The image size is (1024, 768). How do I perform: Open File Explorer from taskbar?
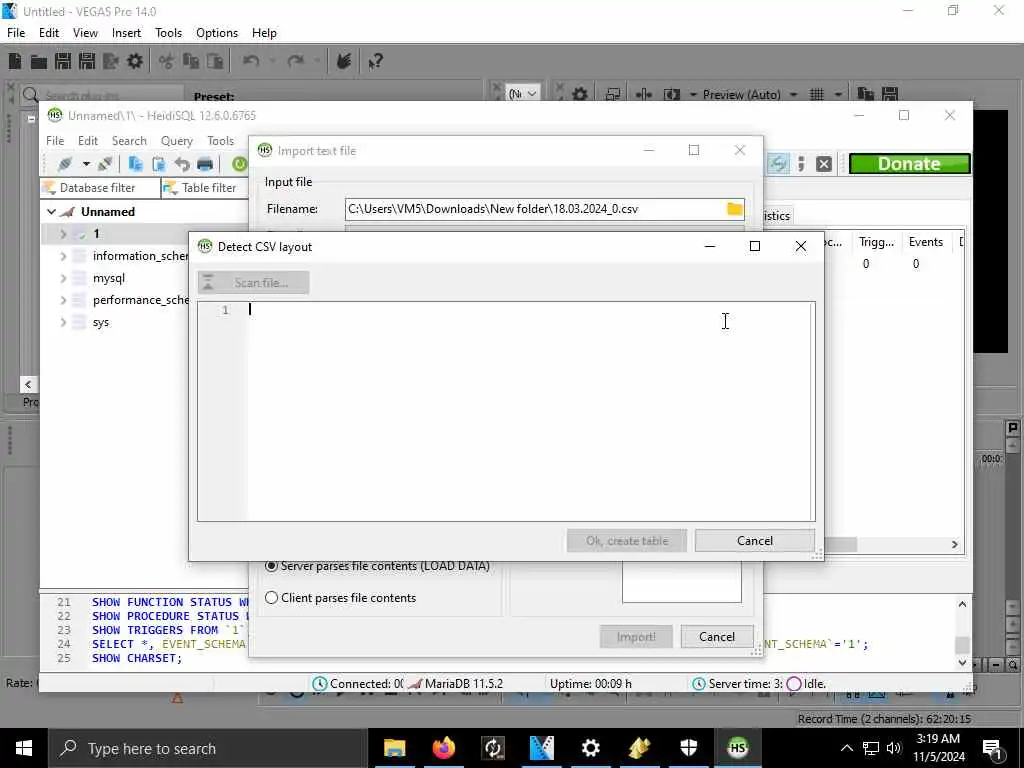point(394,748)
